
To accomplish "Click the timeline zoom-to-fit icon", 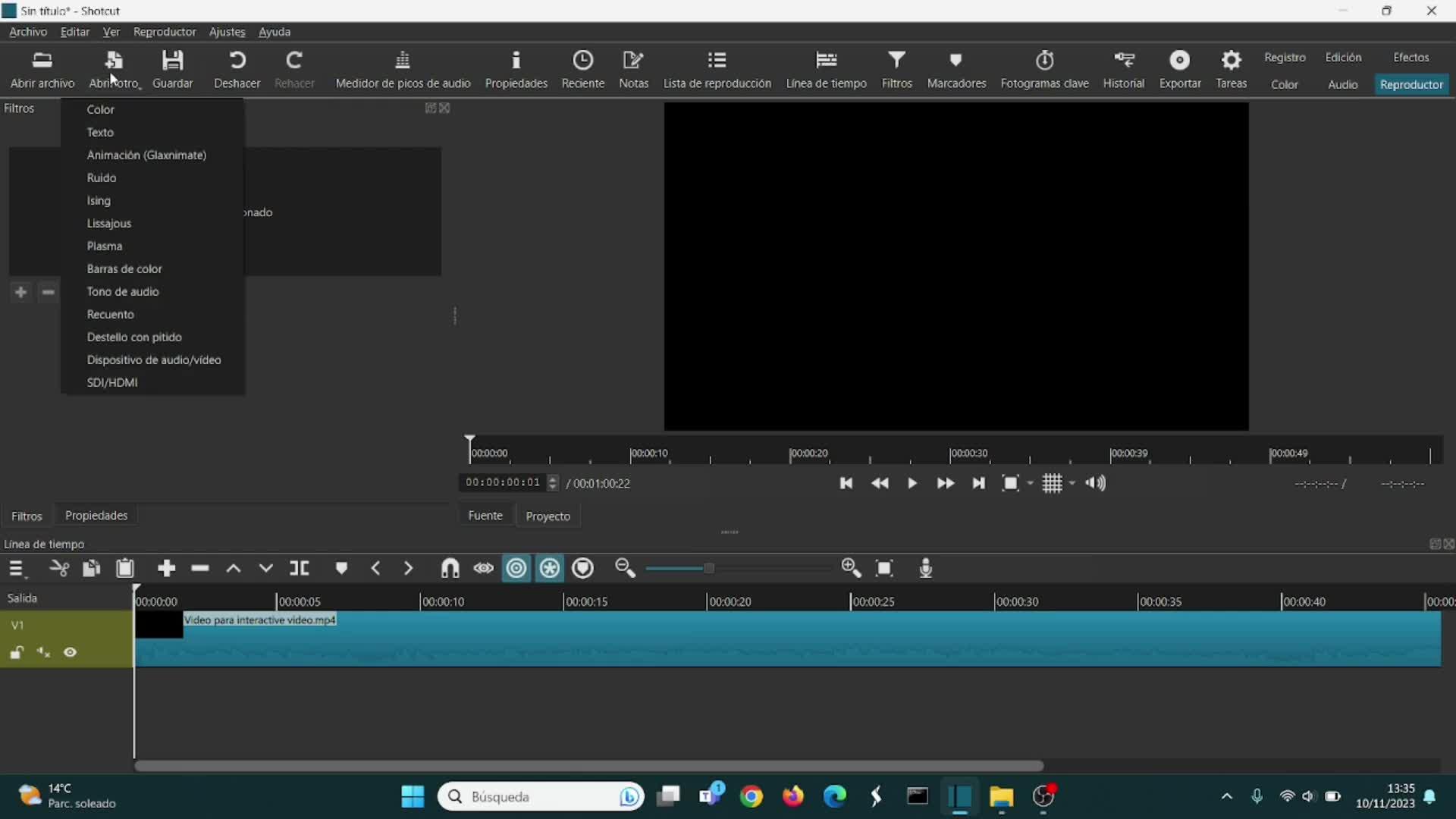I will tap(884, 568).
